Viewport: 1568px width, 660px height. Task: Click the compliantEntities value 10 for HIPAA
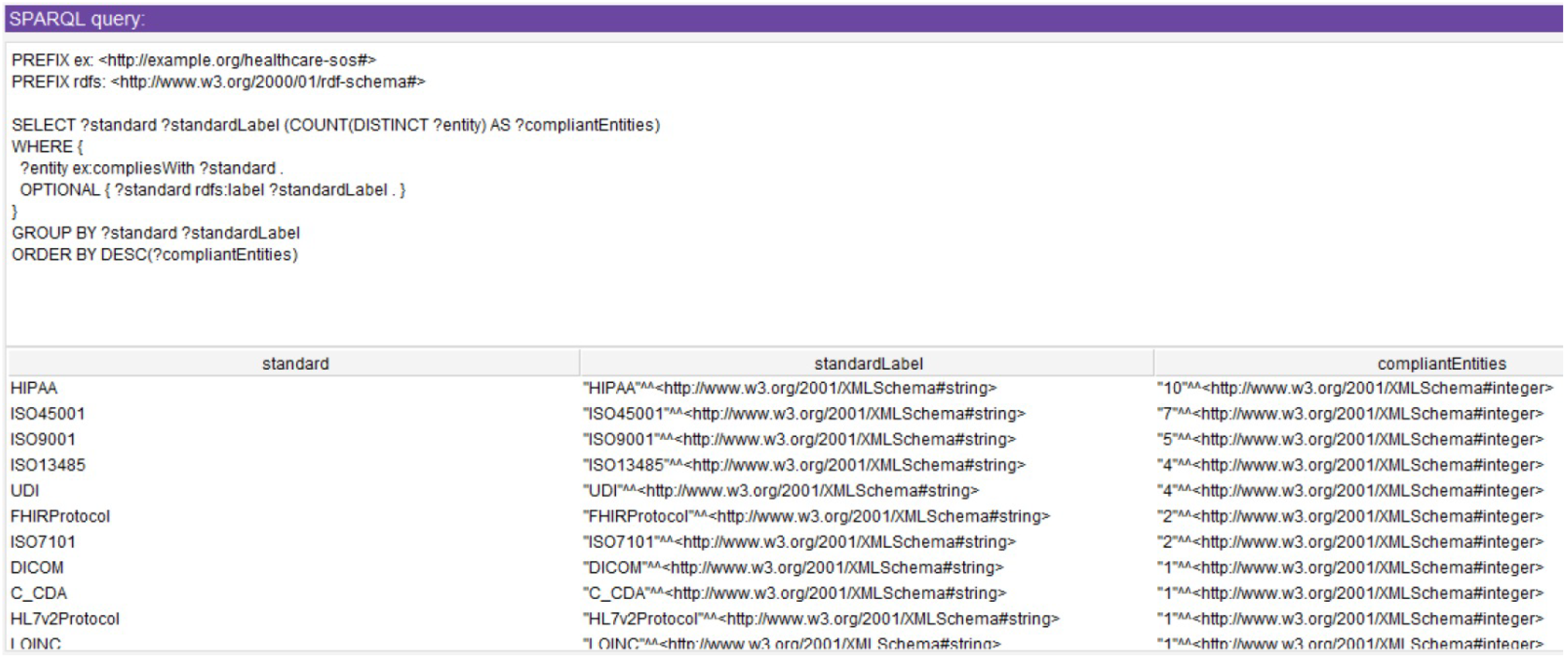point(1355,388)
